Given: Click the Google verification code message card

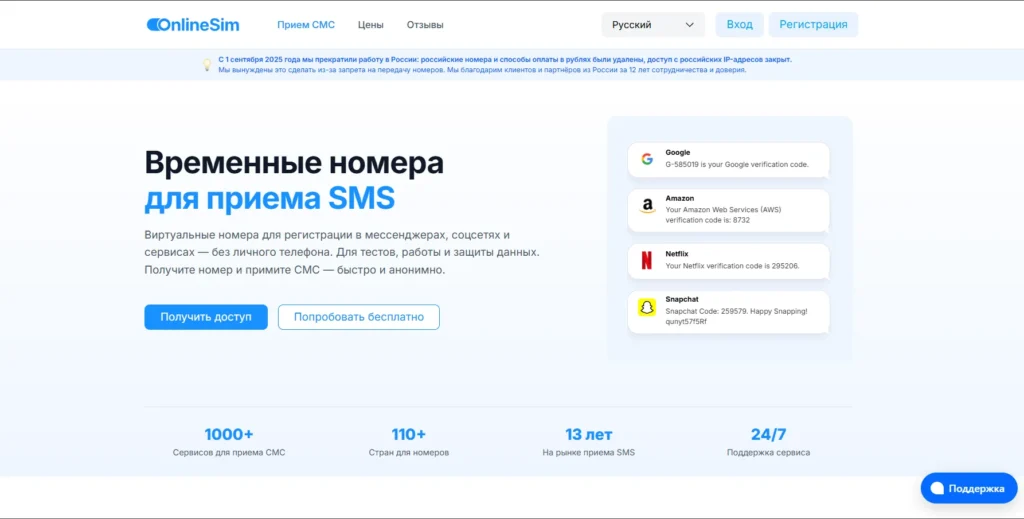Looking at the screenshot, I should point(728,159).
